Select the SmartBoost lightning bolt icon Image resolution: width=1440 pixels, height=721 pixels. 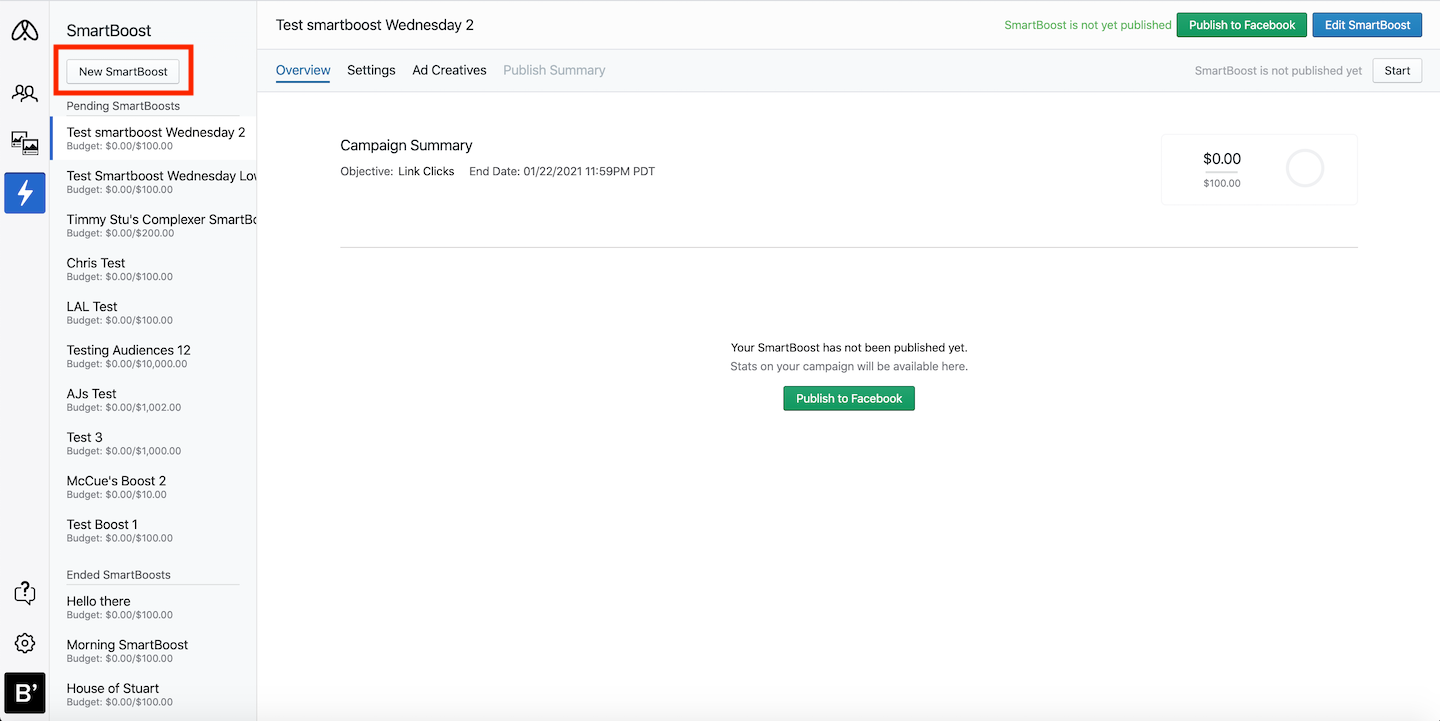[x=25, y=193]
